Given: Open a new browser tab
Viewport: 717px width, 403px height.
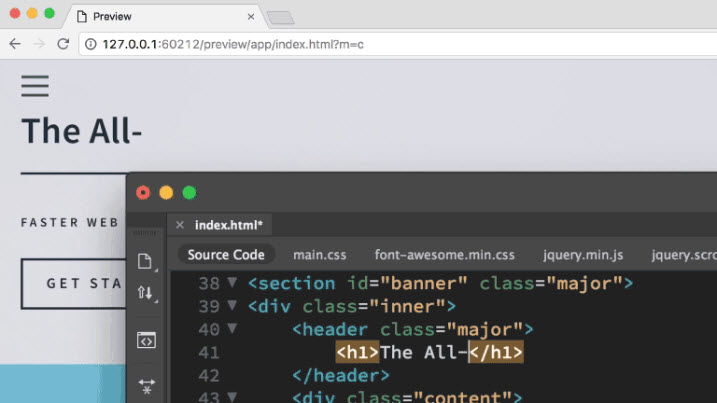Looking at the screenshot, I should click(280, 18).
